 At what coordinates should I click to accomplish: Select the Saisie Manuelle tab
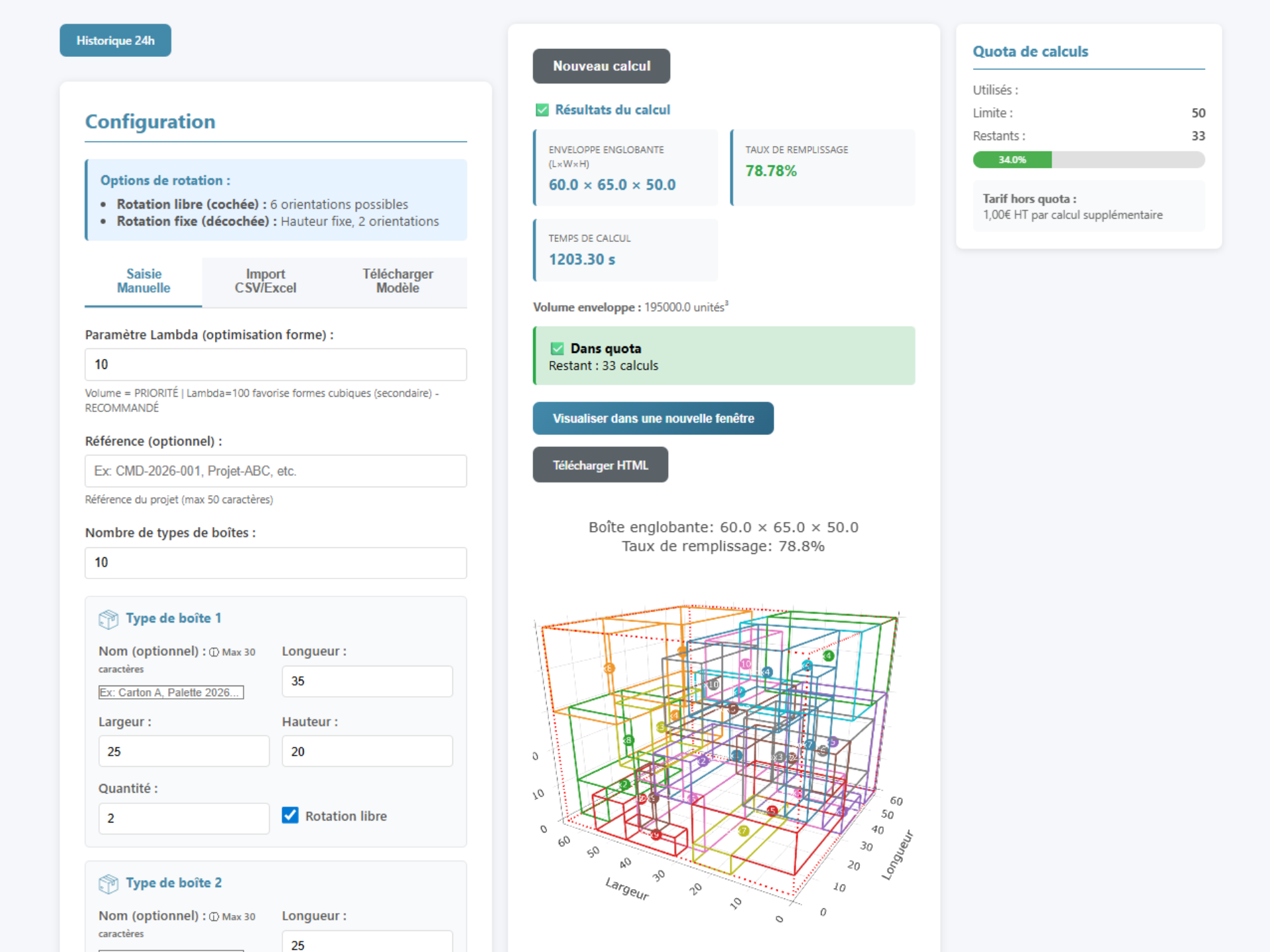143,281
